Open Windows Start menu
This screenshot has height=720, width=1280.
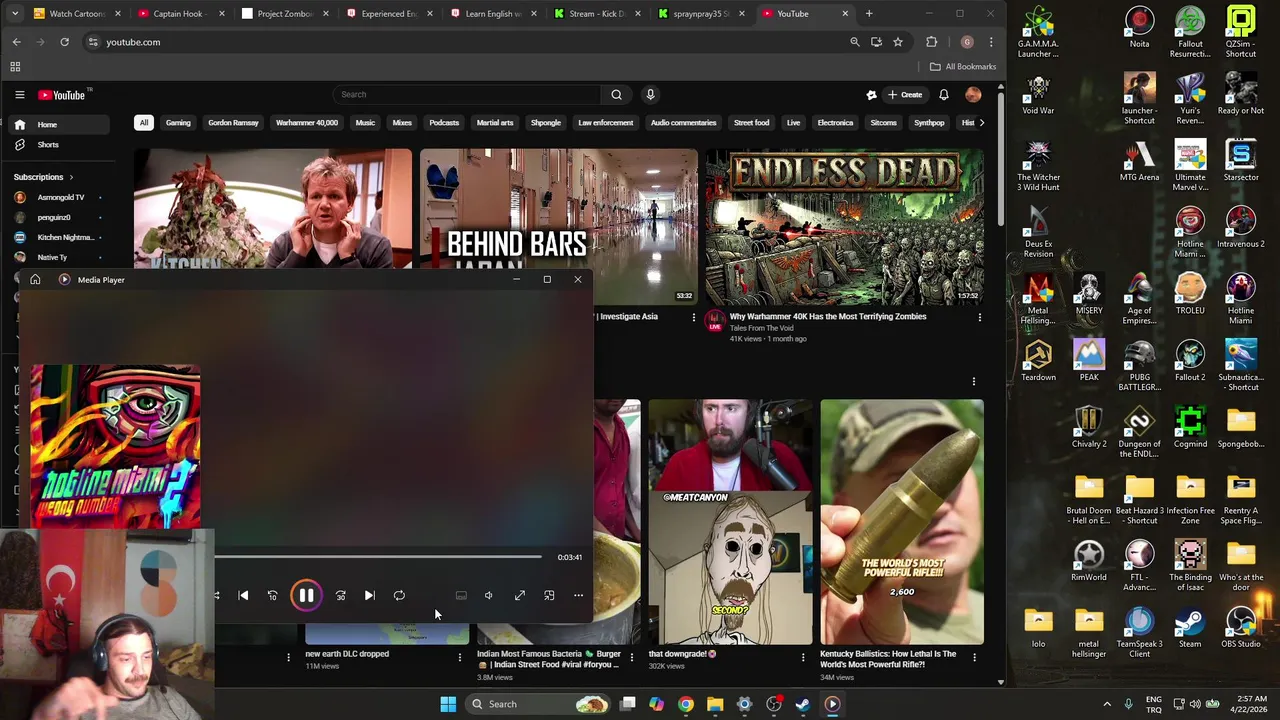pos(448,704)
